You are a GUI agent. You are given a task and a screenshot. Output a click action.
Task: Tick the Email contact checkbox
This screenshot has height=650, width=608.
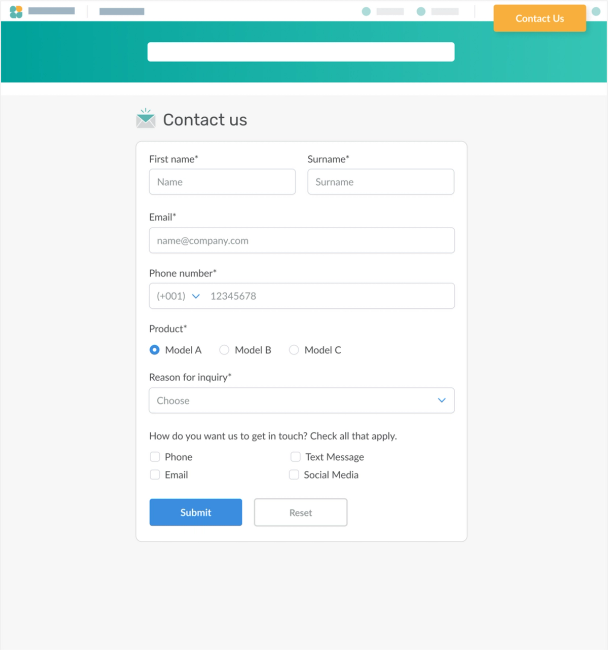pos(155,475)
